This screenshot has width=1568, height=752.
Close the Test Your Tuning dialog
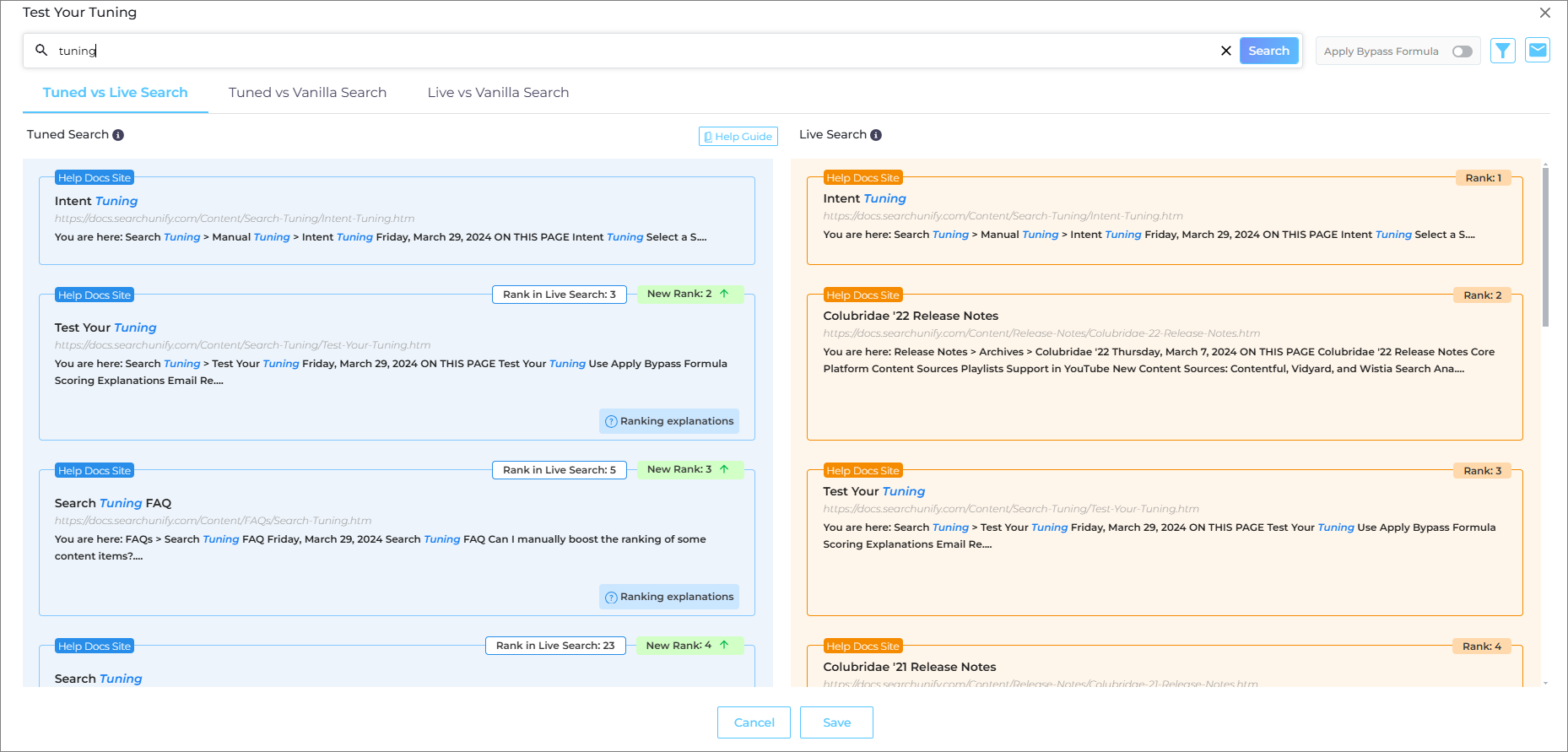pyautogui.click(x=1544, y=13)
